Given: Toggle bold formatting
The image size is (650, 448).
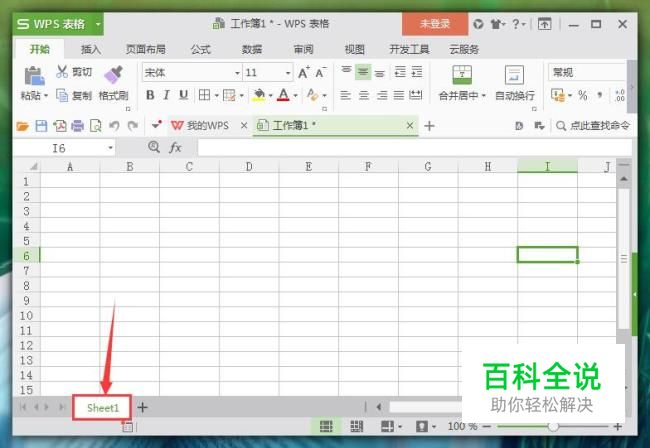Looking at the screenshot, I should [150, 95].
